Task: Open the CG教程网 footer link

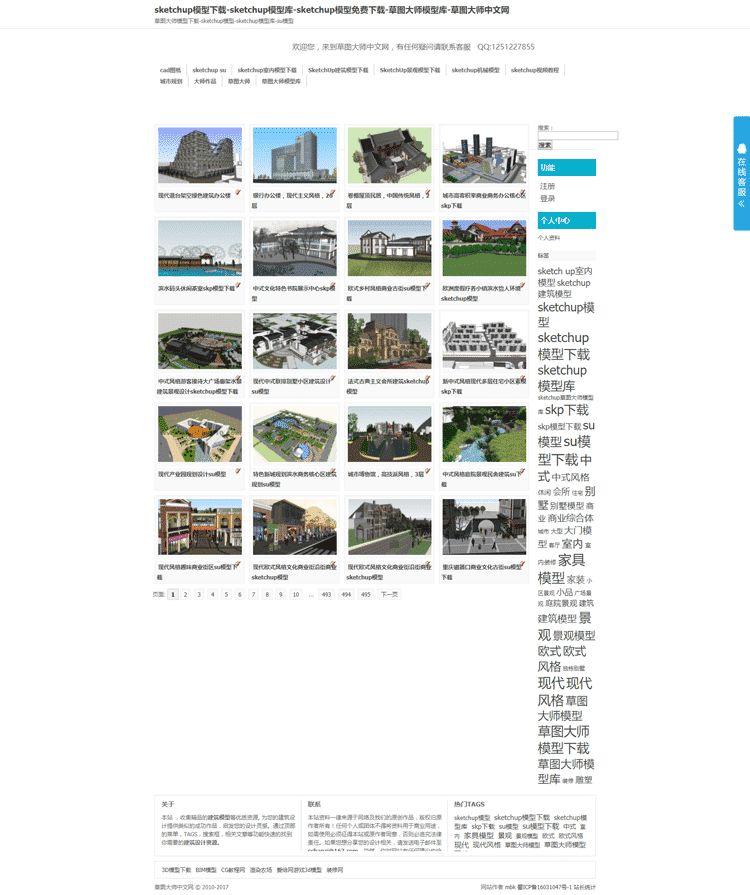Action: 233,870
